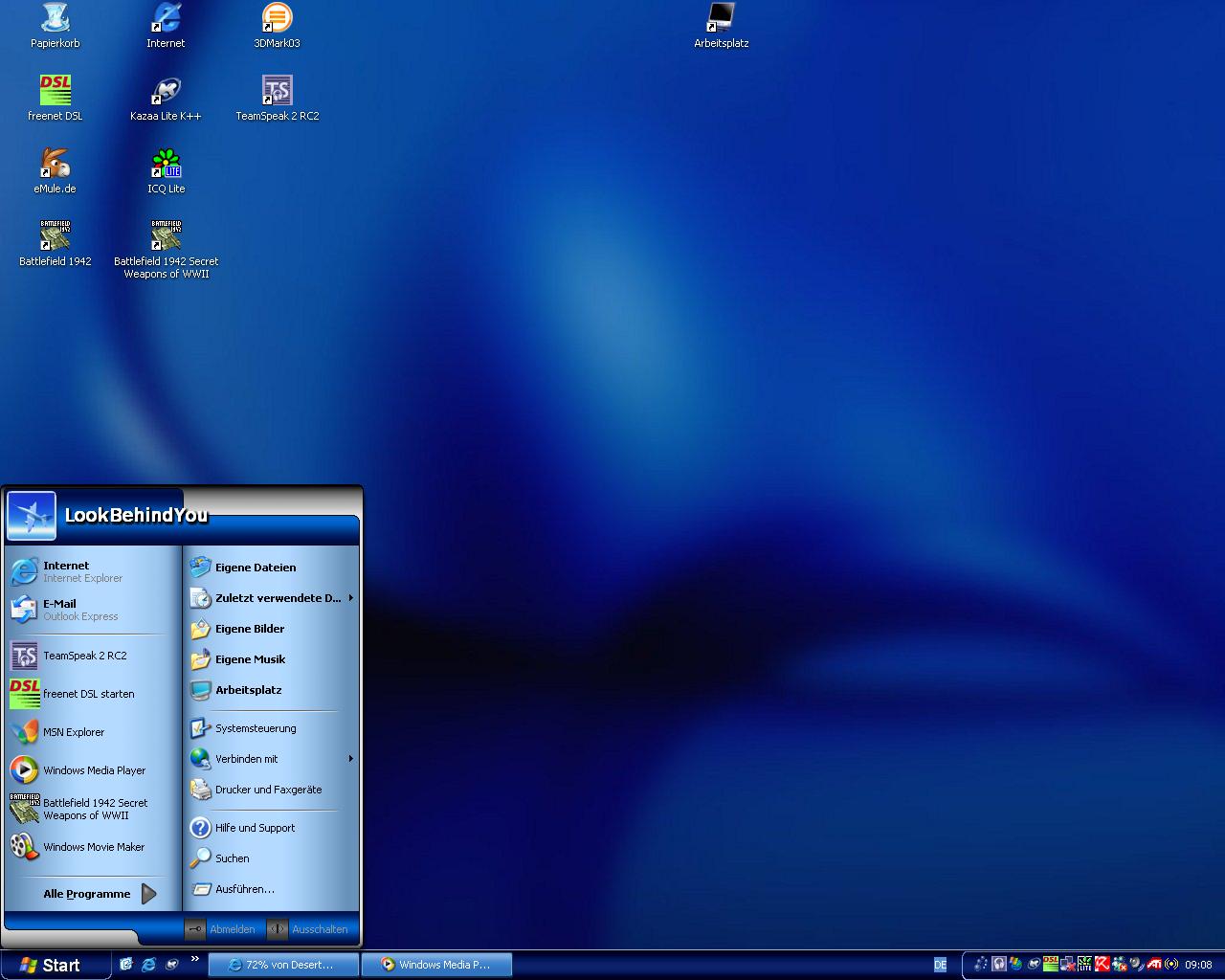The width and height of the screenshot is (1225, 980).
Task: Click the headphones tray icon
Action: [x=998, y=965]
